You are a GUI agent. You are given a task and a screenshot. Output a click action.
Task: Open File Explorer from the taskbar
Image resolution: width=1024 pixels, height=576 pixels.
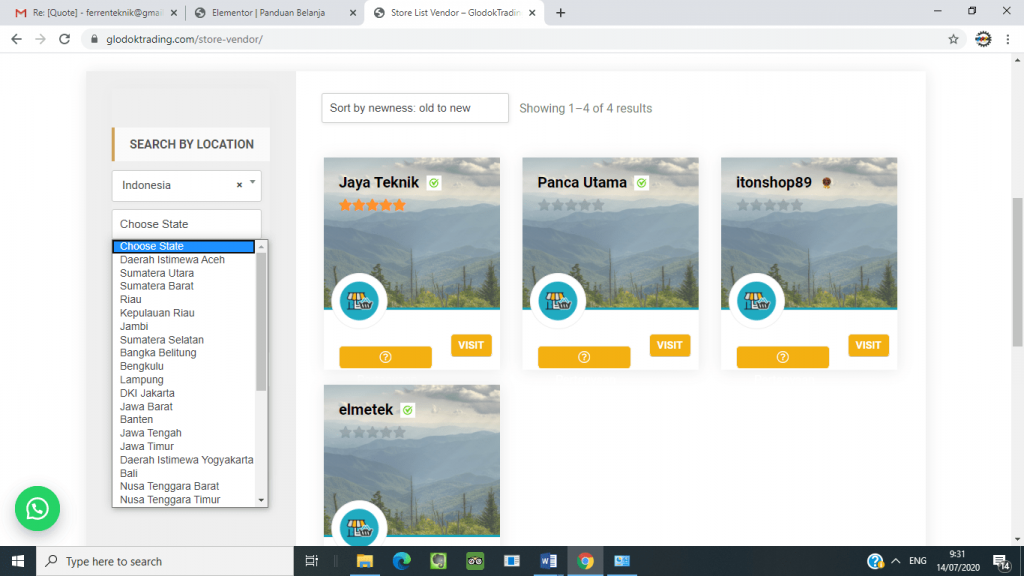[364, 561]
